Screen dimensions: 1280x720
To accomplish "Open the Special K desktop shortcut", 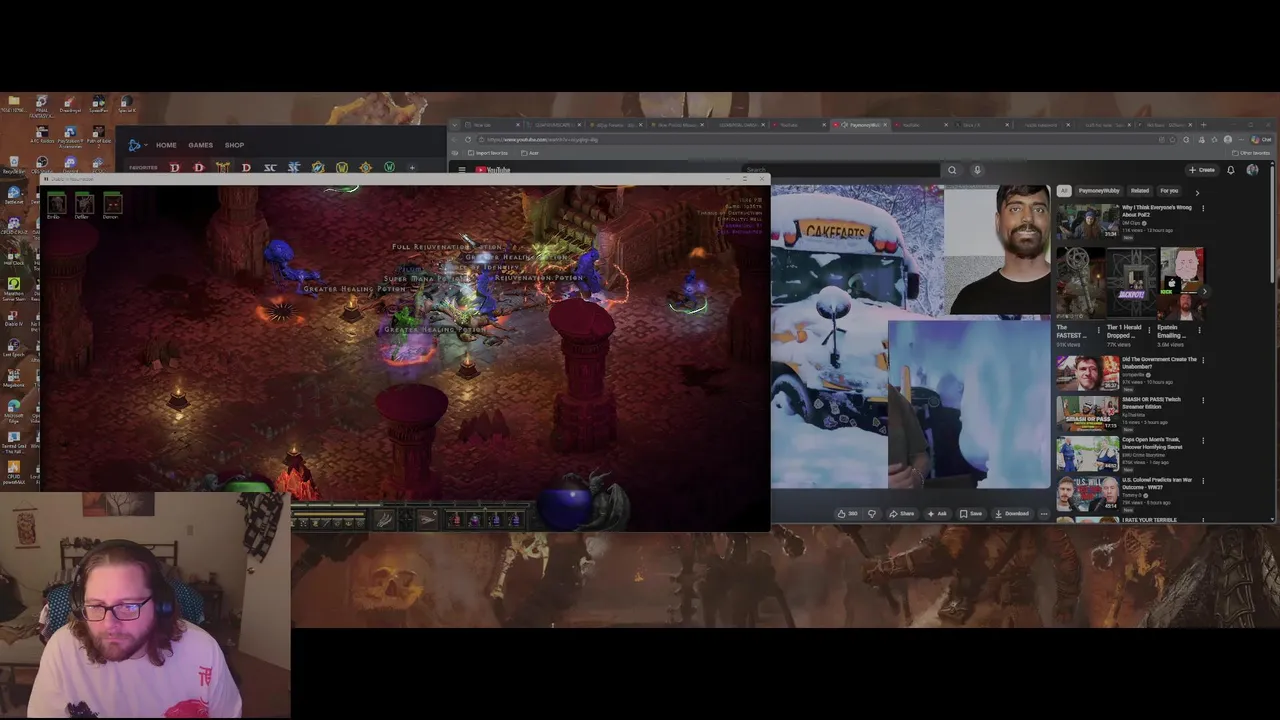I will 126,104.
